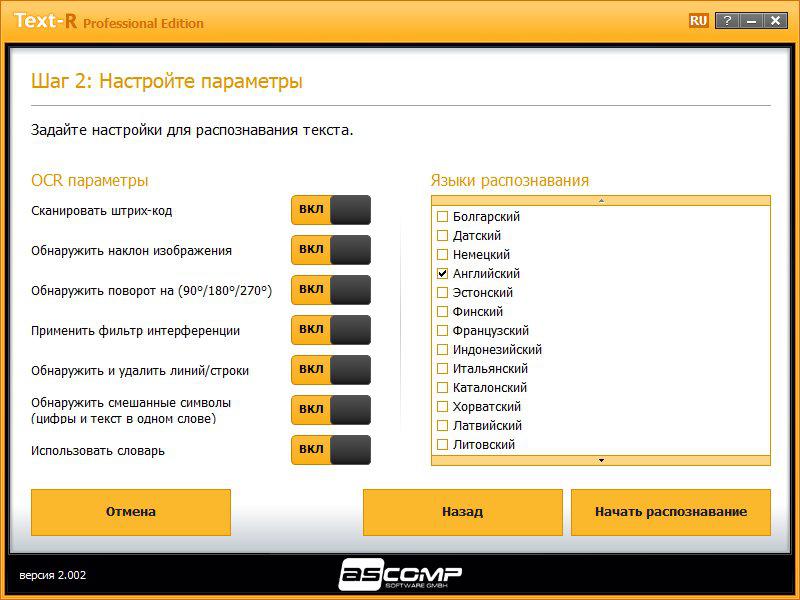Image resolution: width=800 pixels, height=600 pixels.
Task: Close the Text-R window
Action: coord(776,21)
